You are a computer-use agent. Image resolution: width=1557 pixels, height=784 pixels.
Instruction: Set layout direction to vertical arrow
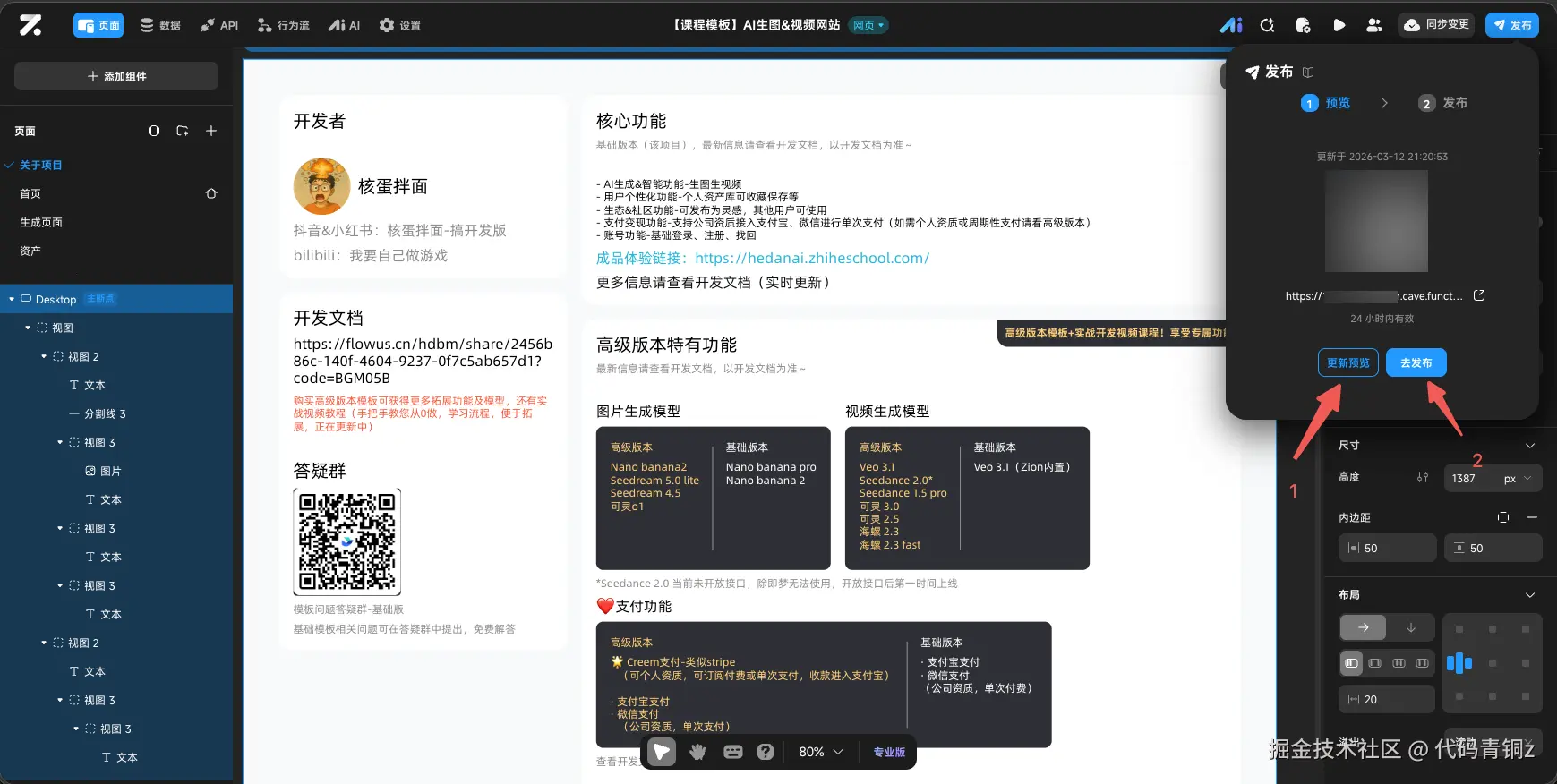pyautogui.click(x=1411, y=627)
